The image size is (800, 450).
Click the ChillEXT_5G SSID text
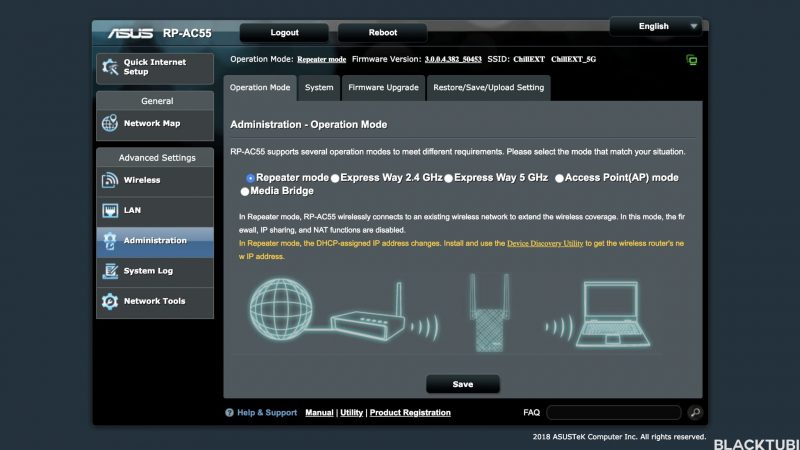[573, 60]
